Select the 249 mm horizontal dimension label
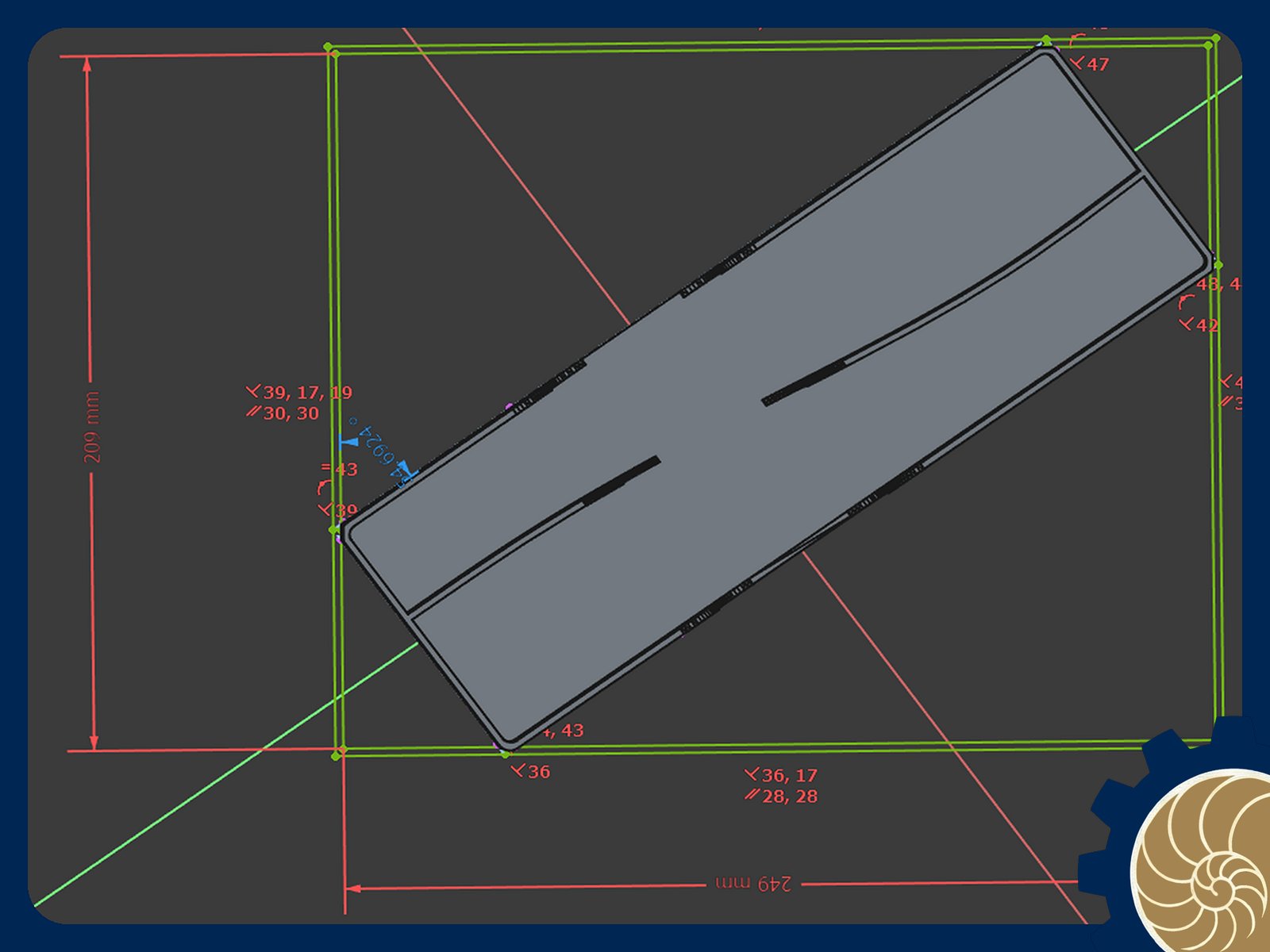Screen dimensions: 1270x952 [x=753, y=883]
